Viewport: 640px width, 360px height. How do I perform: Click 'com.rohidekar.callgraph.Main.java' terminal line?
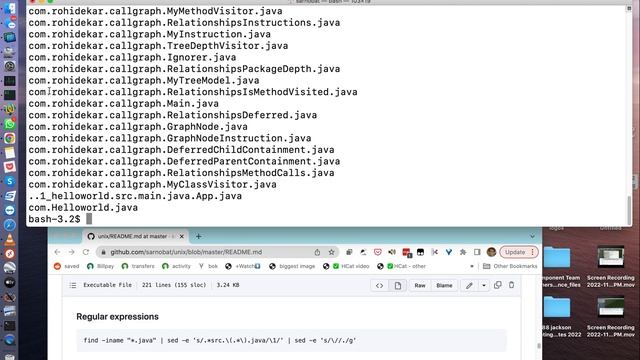tap(123, 104)
